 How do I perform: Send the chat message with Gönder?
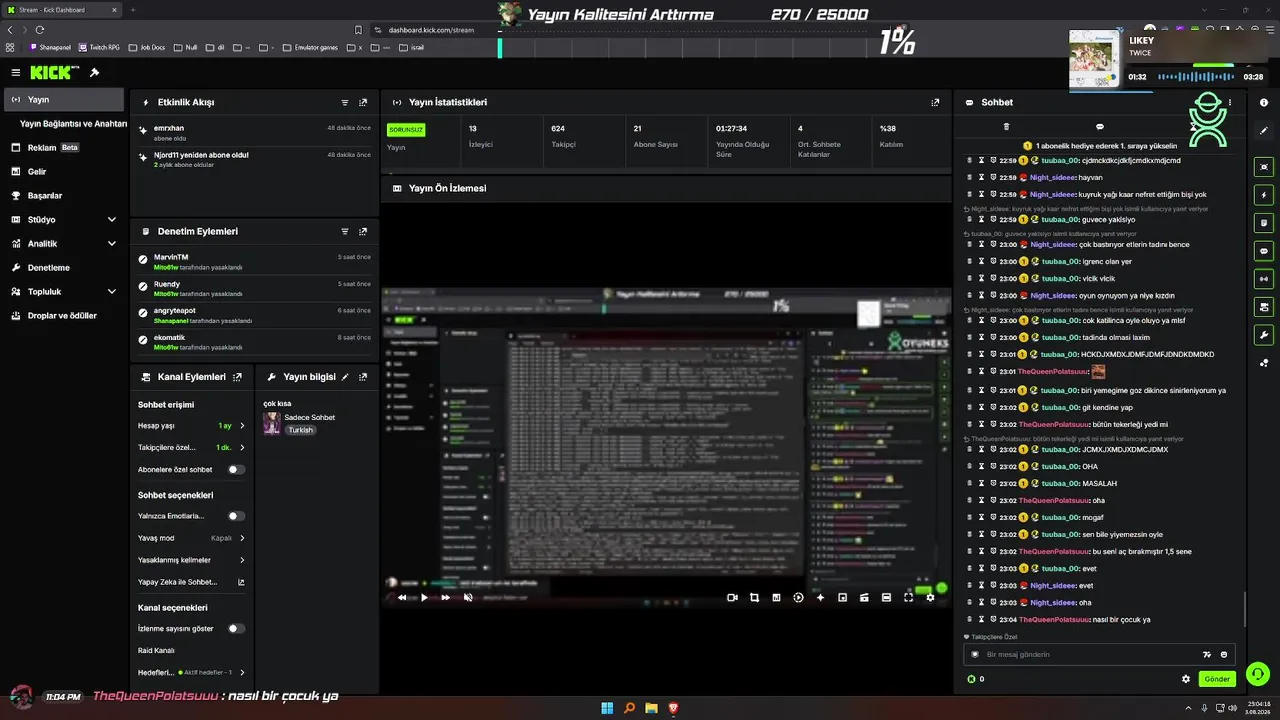1217,679
